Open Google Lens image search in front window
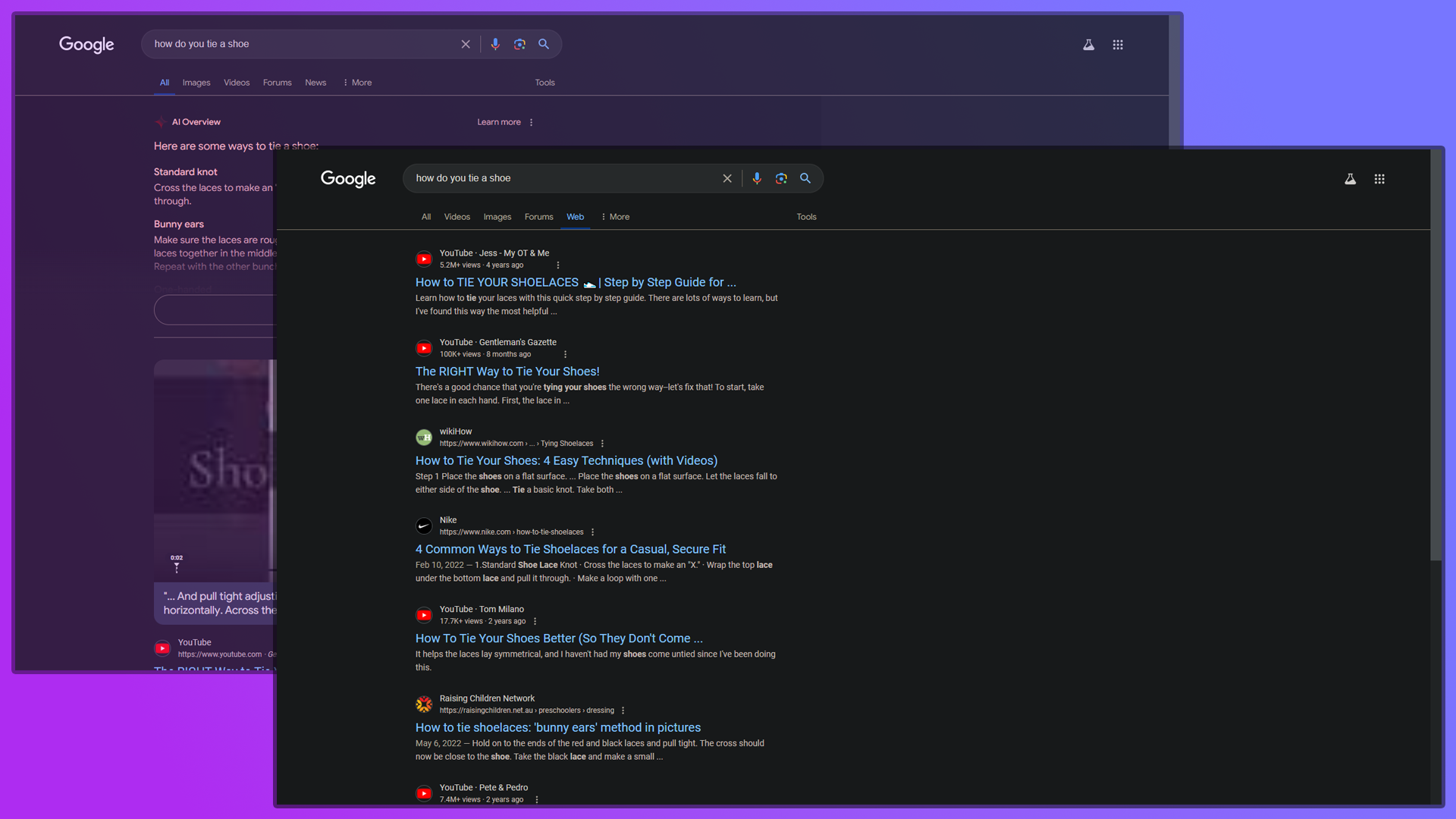Image resolution: width=1456 pixels, height=819 pixels. [x=781, y=179]
